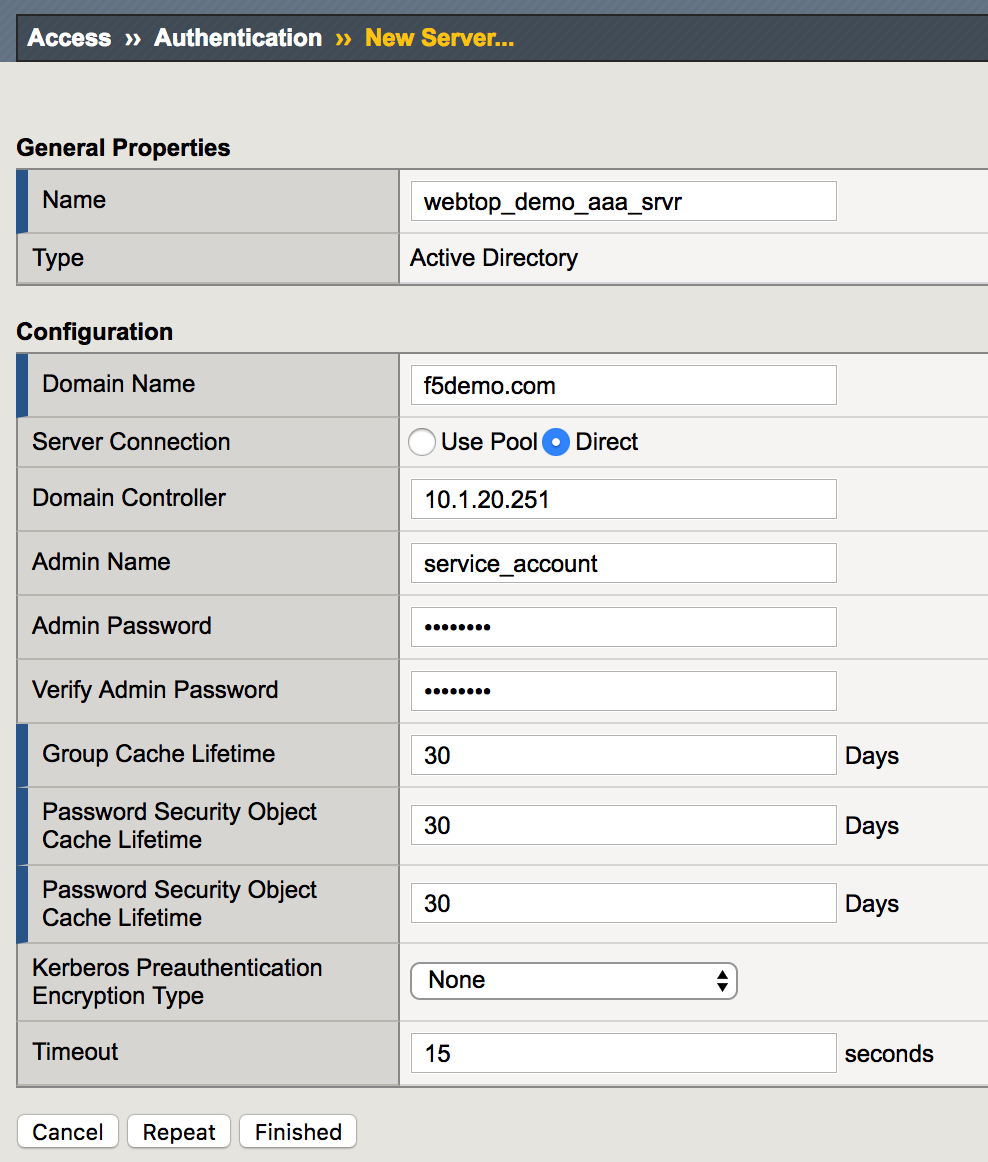Click the Configuration section heading
The image size is (988, 1162).
point(94,331)
